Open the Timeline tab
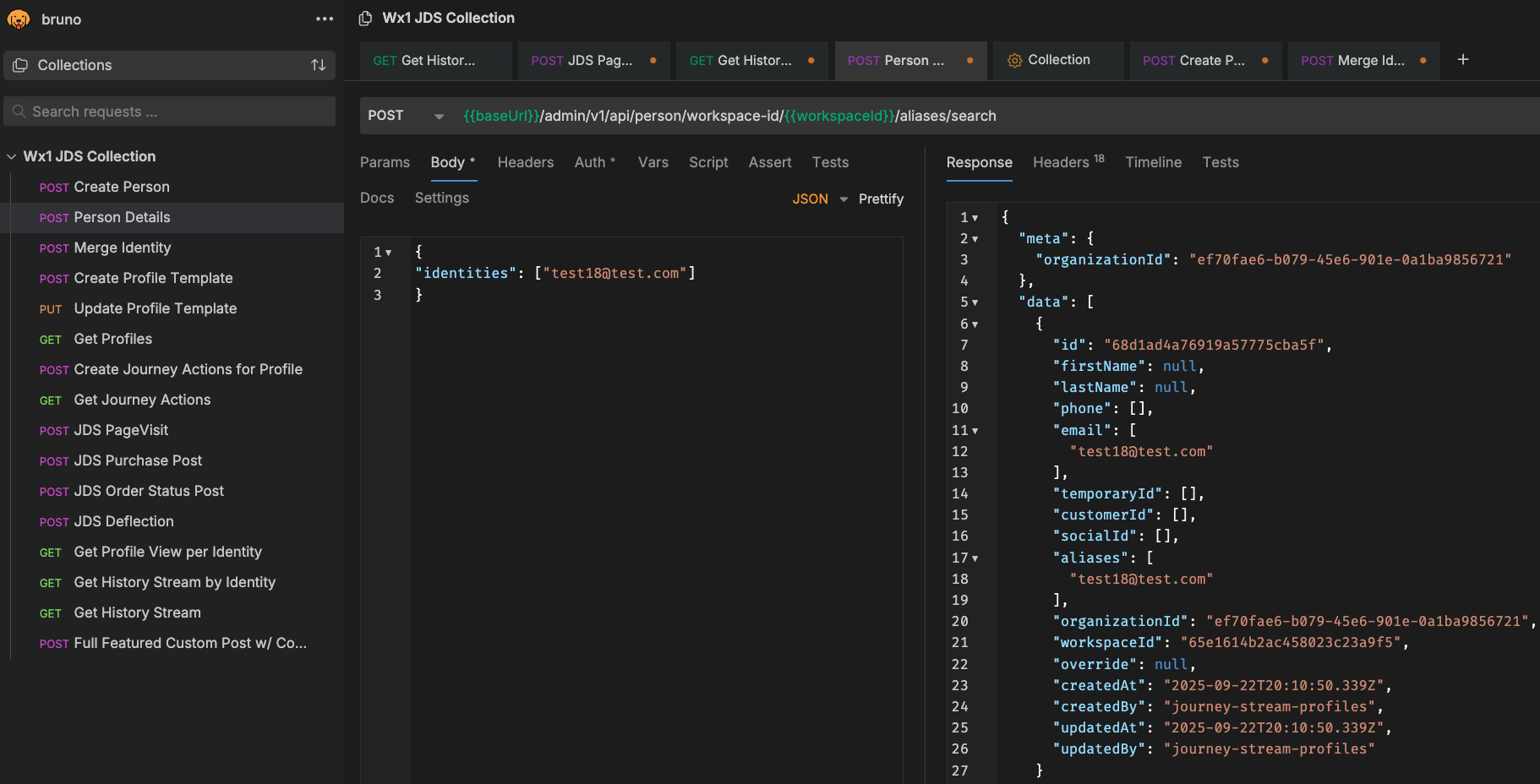Image resolution: width=1540 pixels, height=784 pixels. [x=1153, y=162]
